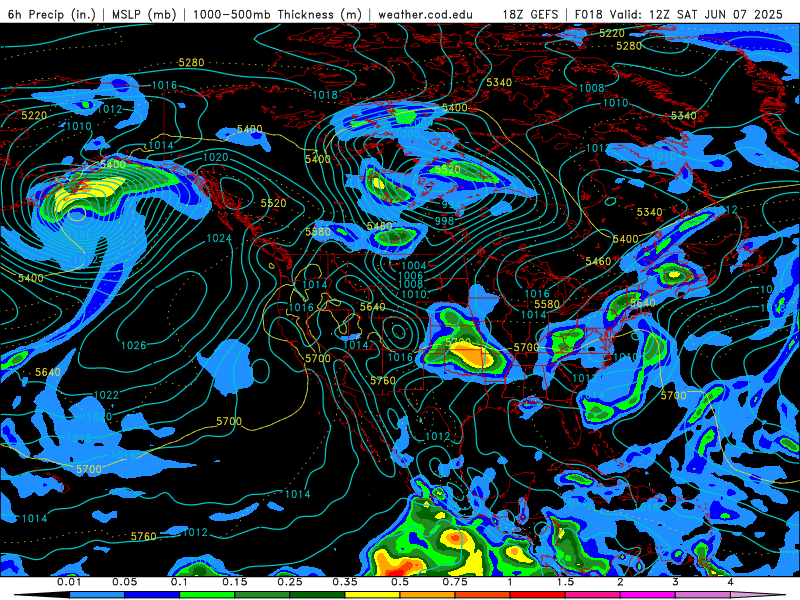Click "1000-500mb Thickness (m)" header label
This screenshot has width=800, height=600.
[277, 14]
